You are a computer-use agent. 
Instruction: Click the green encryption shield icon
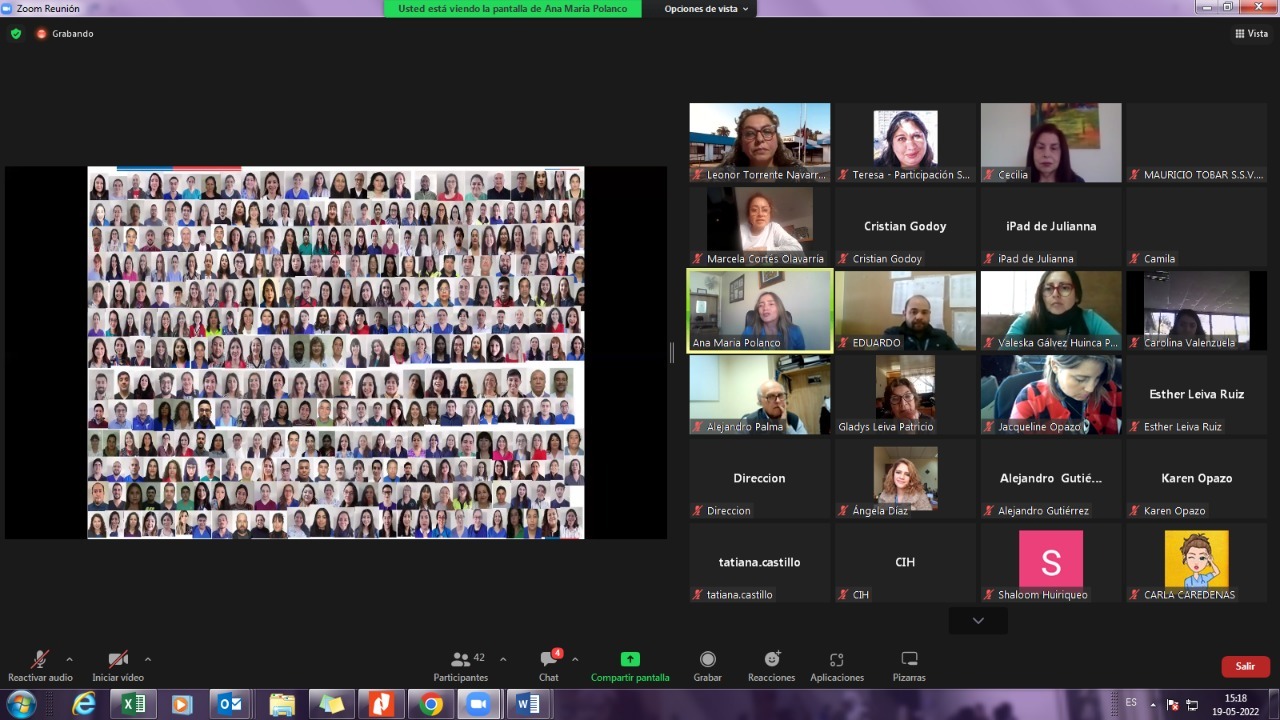pos(16,34)
